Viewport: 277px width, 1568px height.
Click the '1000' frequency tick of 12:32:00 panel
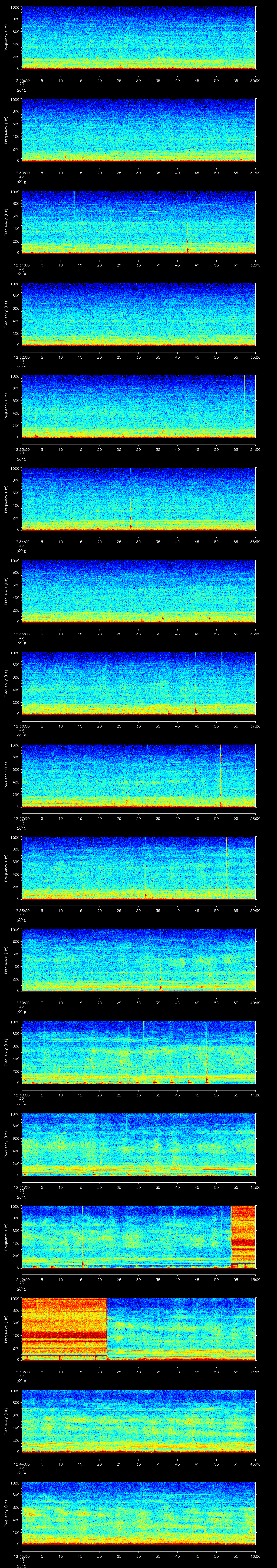(15, 284)
